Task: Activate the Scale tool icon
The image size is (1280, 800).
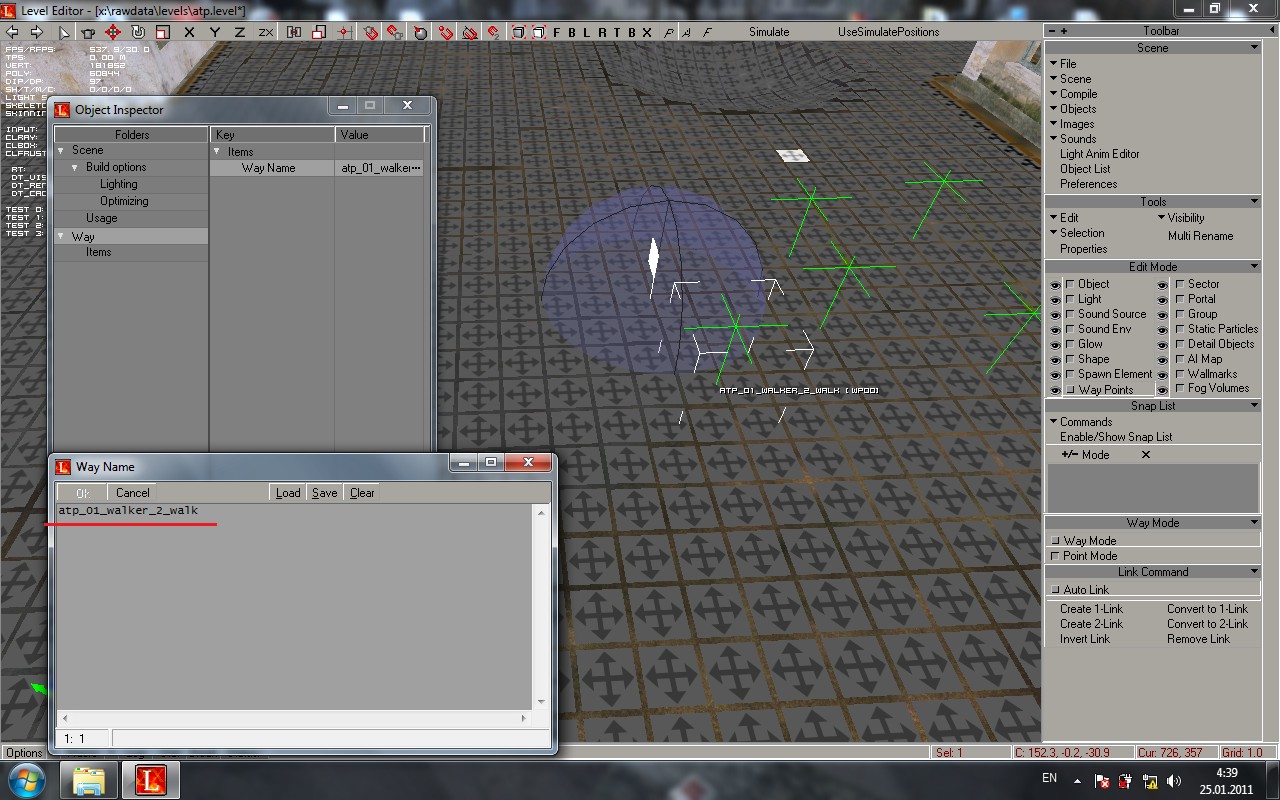Action: pos(163,32)
